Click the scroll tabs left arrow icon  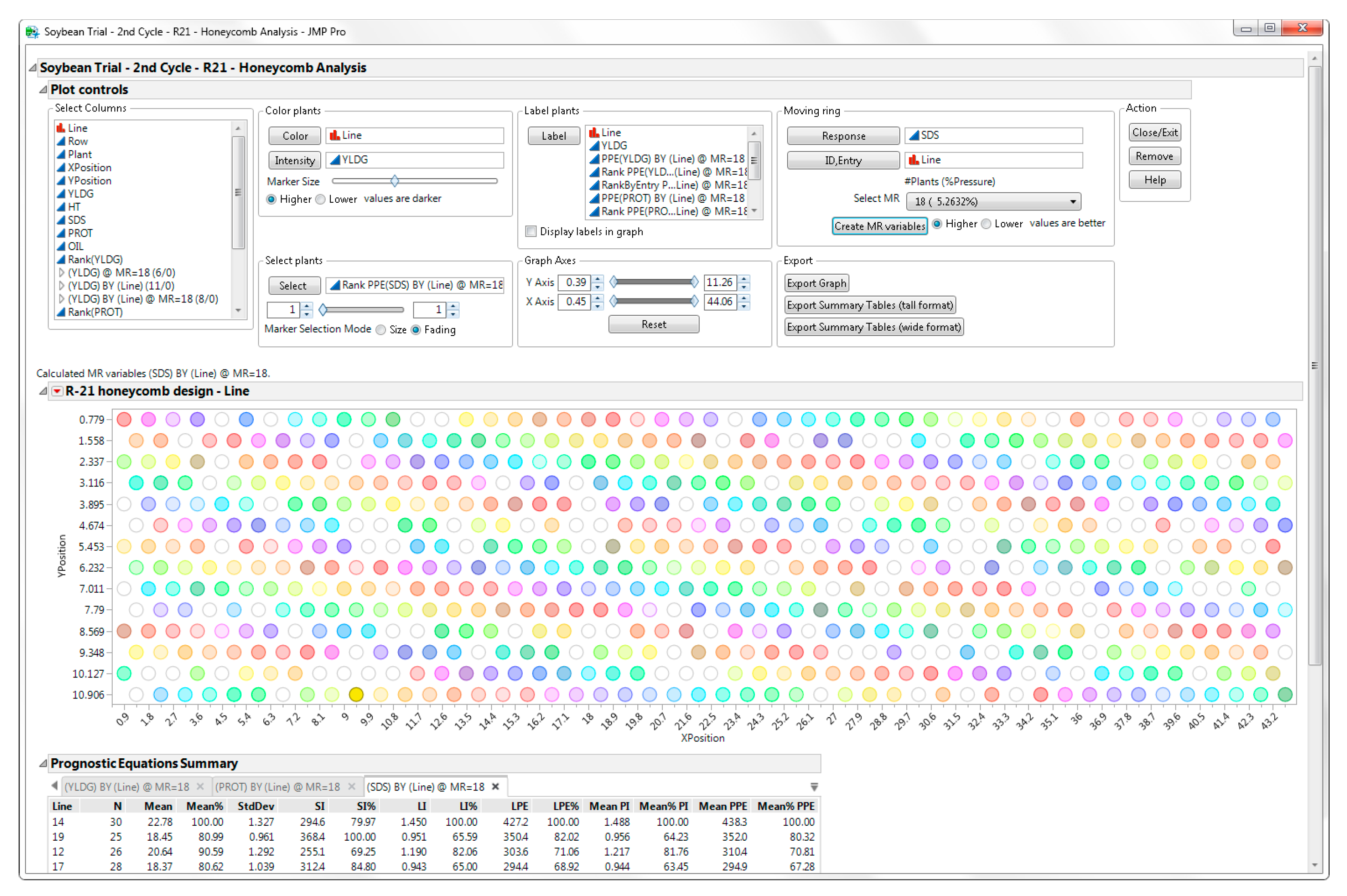coord(54,786)
